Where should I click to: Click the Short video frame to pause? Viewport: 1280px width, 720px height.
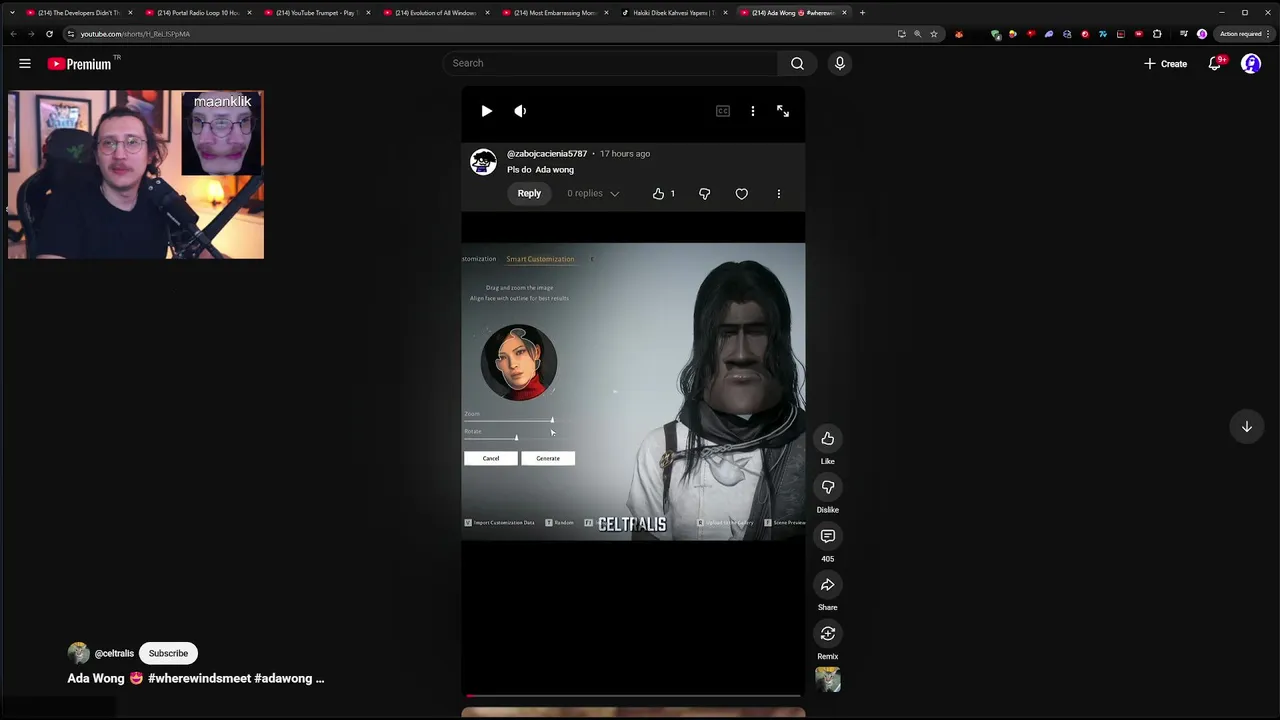633,391
